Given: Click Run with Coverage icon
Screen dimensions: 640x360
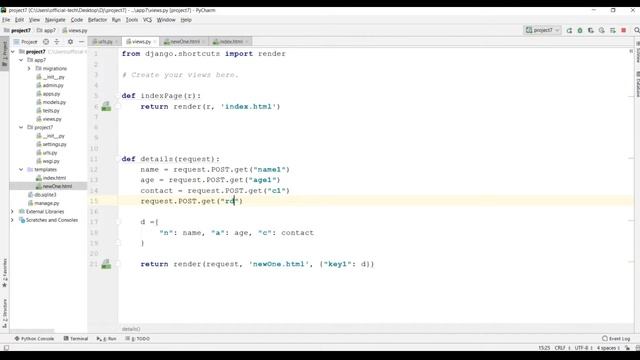Looking at the screenshot, I should click(x=591, y=31).
